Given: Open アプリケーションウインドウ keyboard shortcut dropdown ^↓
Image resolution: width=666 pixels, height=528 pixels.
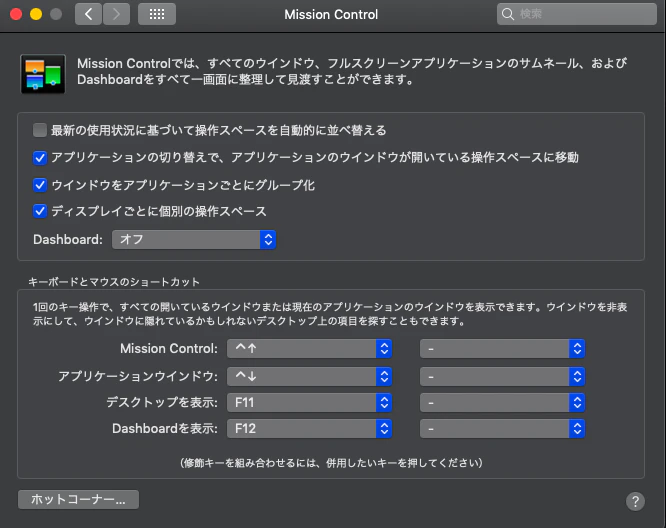Looking at the screenshot, I should click(309, 376).
